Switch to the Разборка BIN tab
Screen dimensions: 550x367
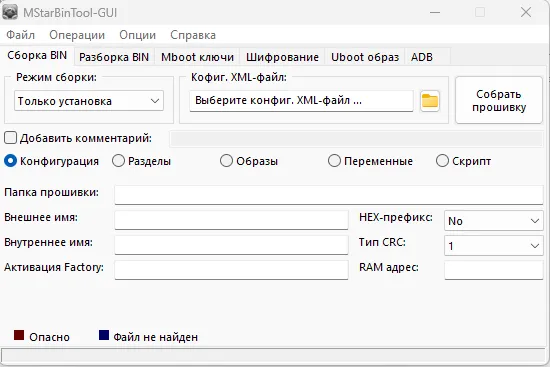114,57
